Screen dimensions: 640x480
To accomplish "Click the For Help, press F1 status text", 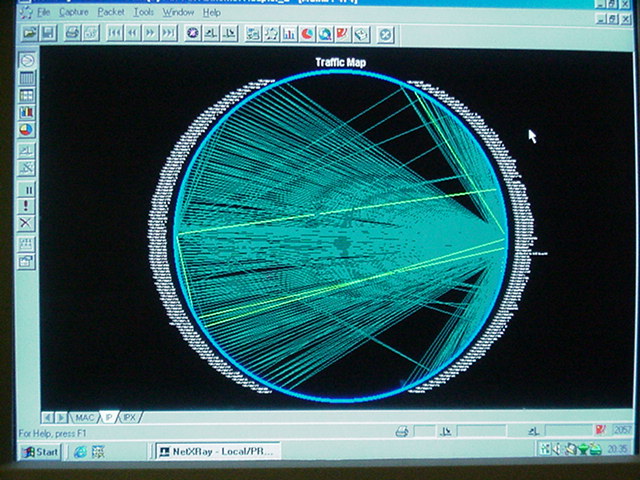I will point(52,433).
